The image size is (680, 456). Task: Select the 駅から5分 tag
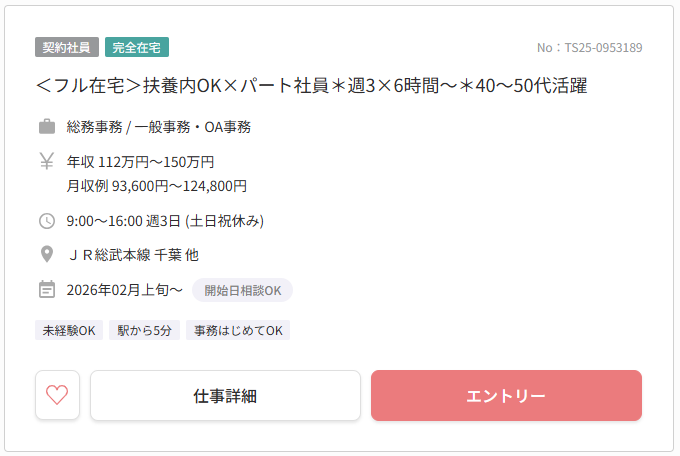(144, 330)
